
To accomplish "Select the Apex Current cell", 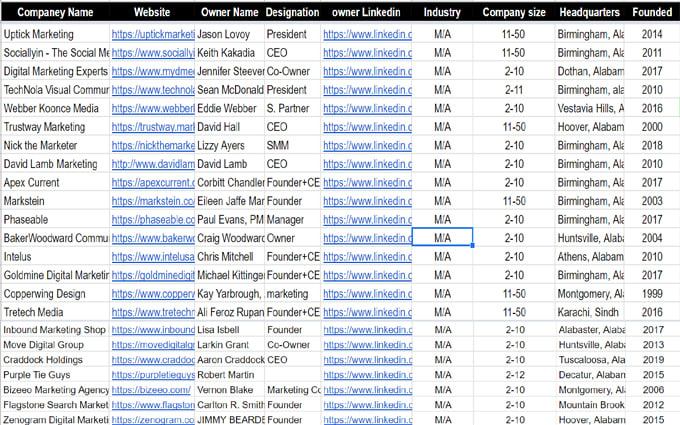I will [55, 183].
